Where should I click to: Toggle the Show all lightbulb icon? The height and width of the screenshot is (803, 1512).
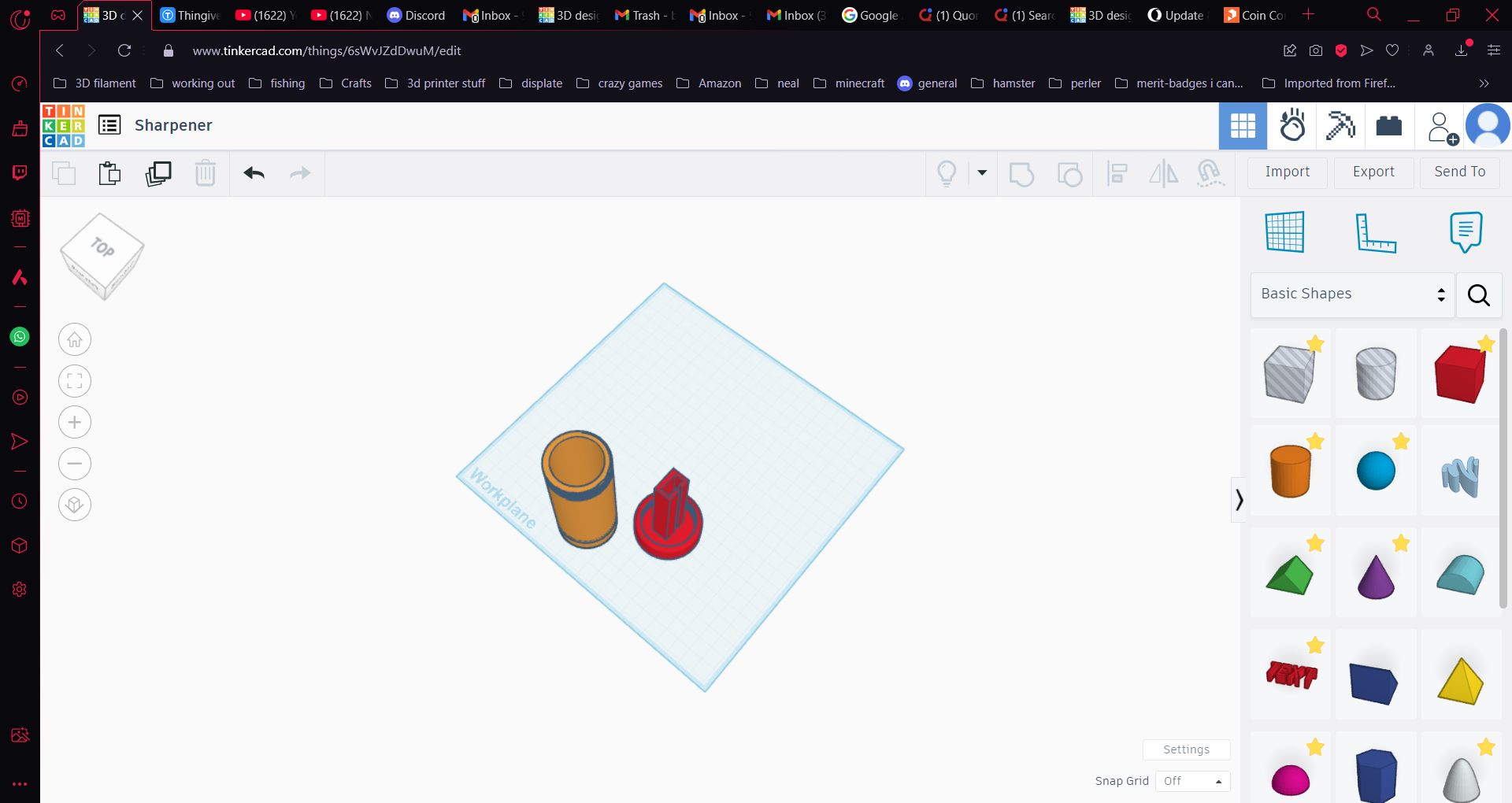947,173
